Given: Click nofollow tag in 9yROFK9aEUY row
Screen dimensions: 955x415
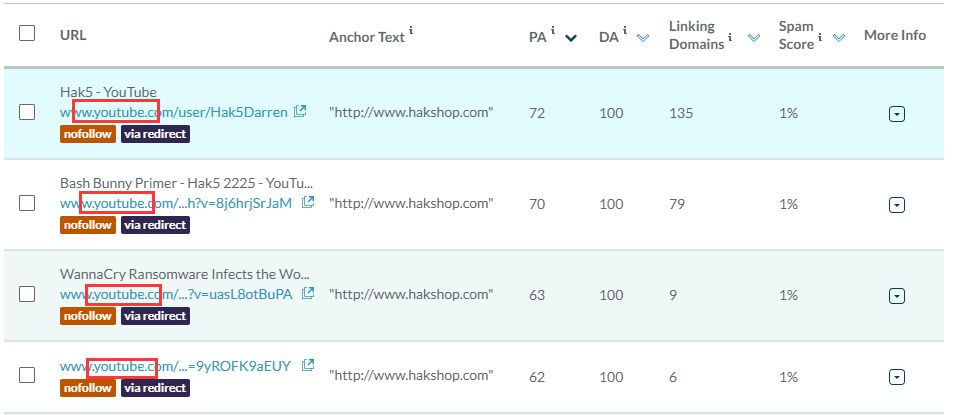Looking at the screenshot, I should pos(88,388).
